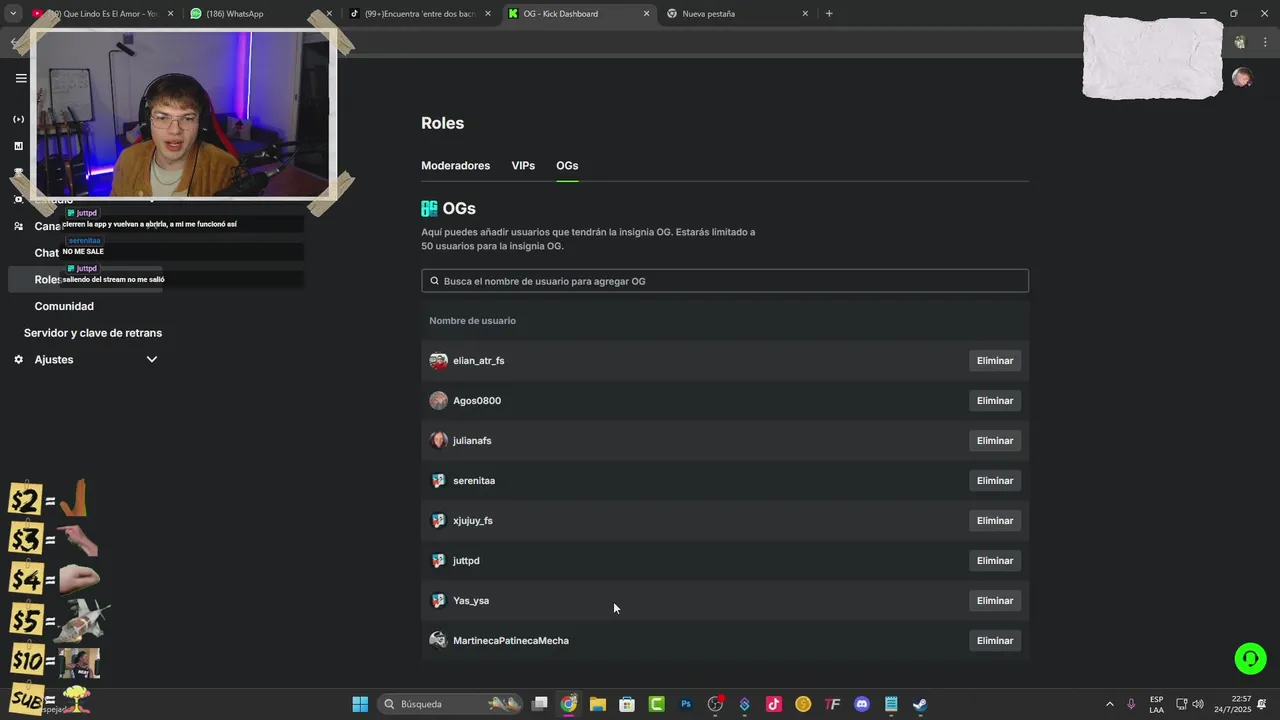Click Agos0800 user avatar
The image size is (1280, 720).
point(438,401)
